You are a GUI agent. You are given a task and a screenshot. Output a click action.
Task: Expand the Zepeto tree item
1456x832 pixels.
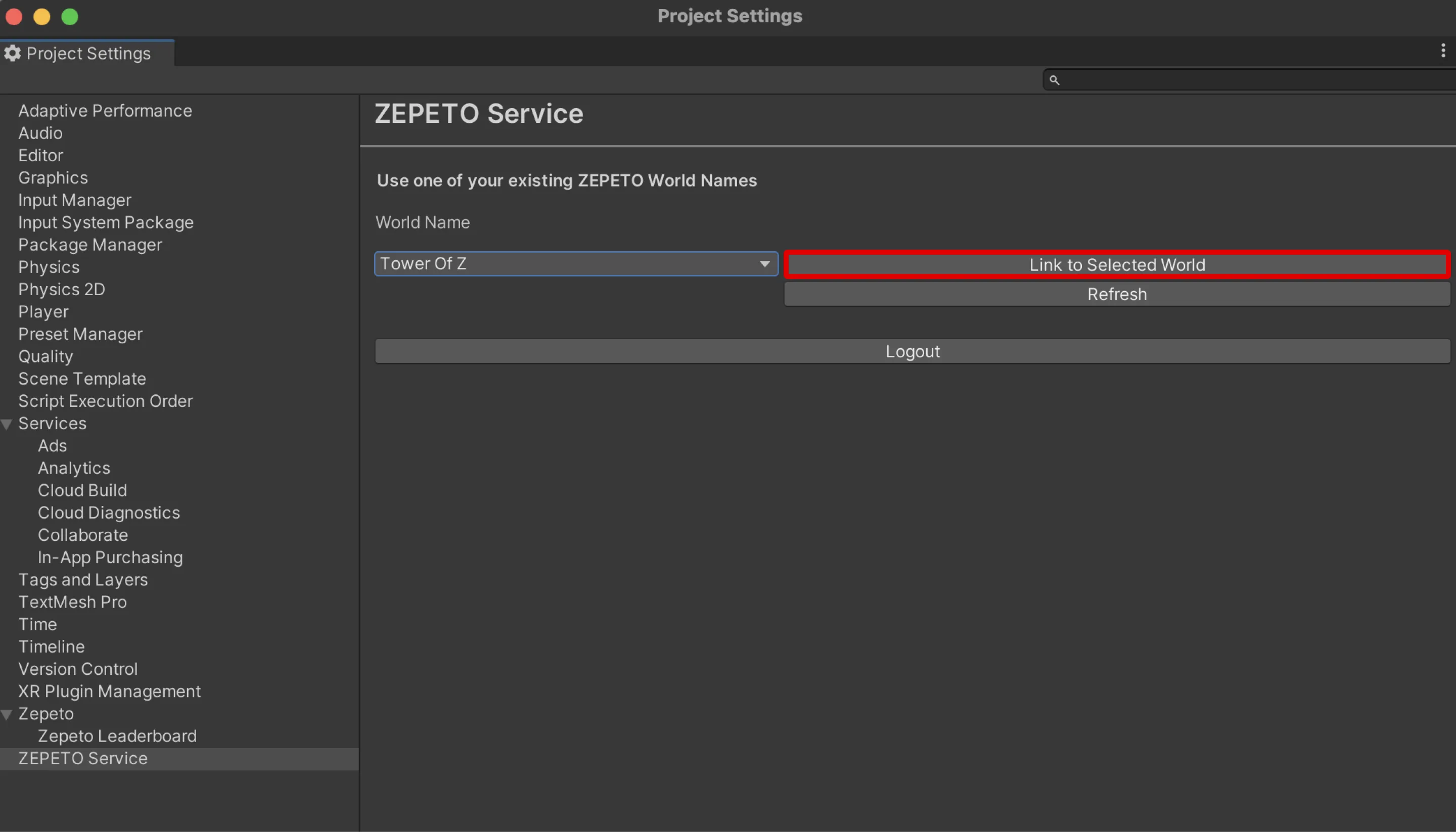click(x=8, y=713)
